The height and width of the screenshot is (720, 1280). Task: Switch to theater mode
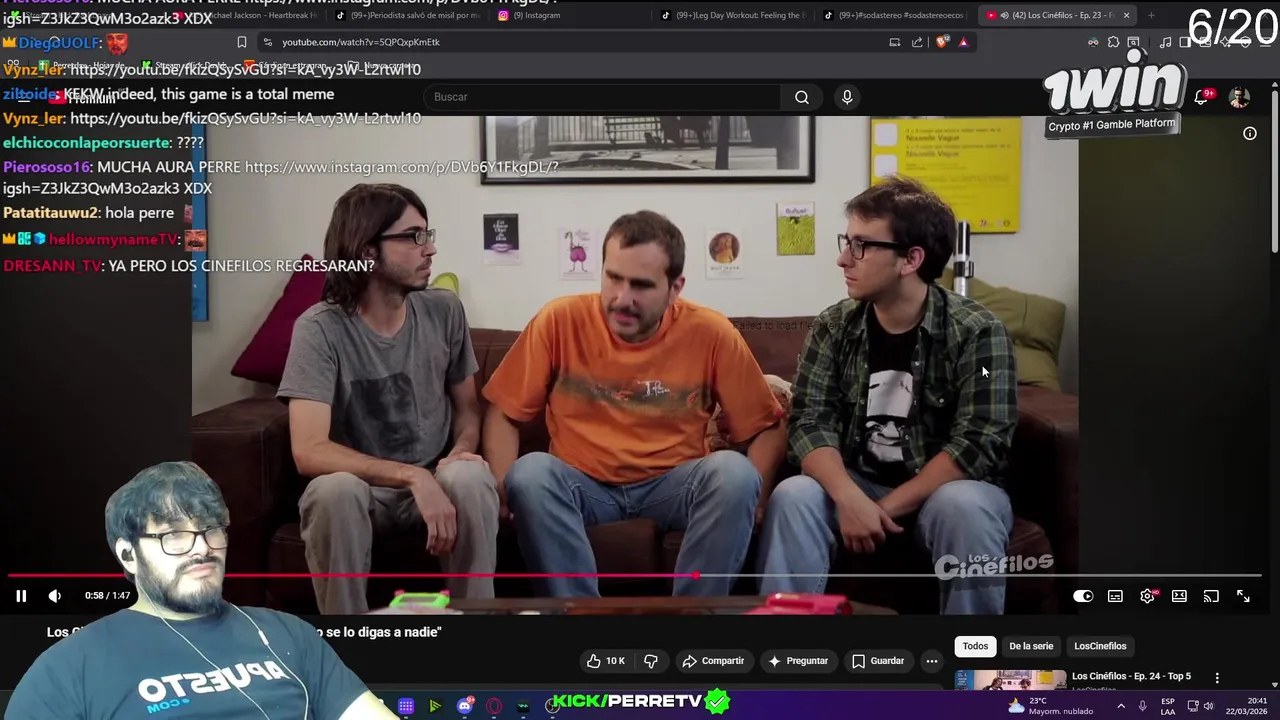point(1179,596)
